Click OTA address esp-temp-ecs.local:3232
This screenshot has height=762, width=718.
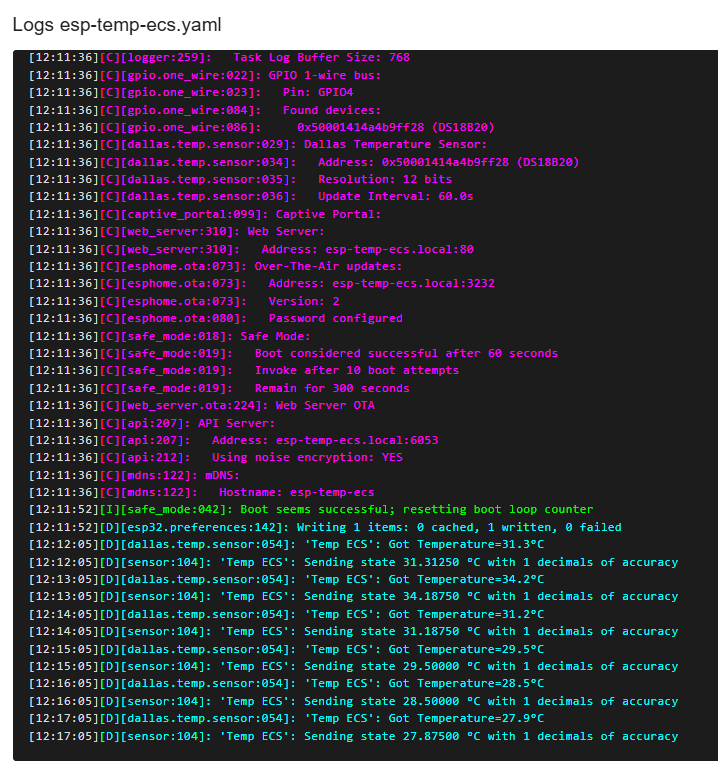[x=262, y=283]
